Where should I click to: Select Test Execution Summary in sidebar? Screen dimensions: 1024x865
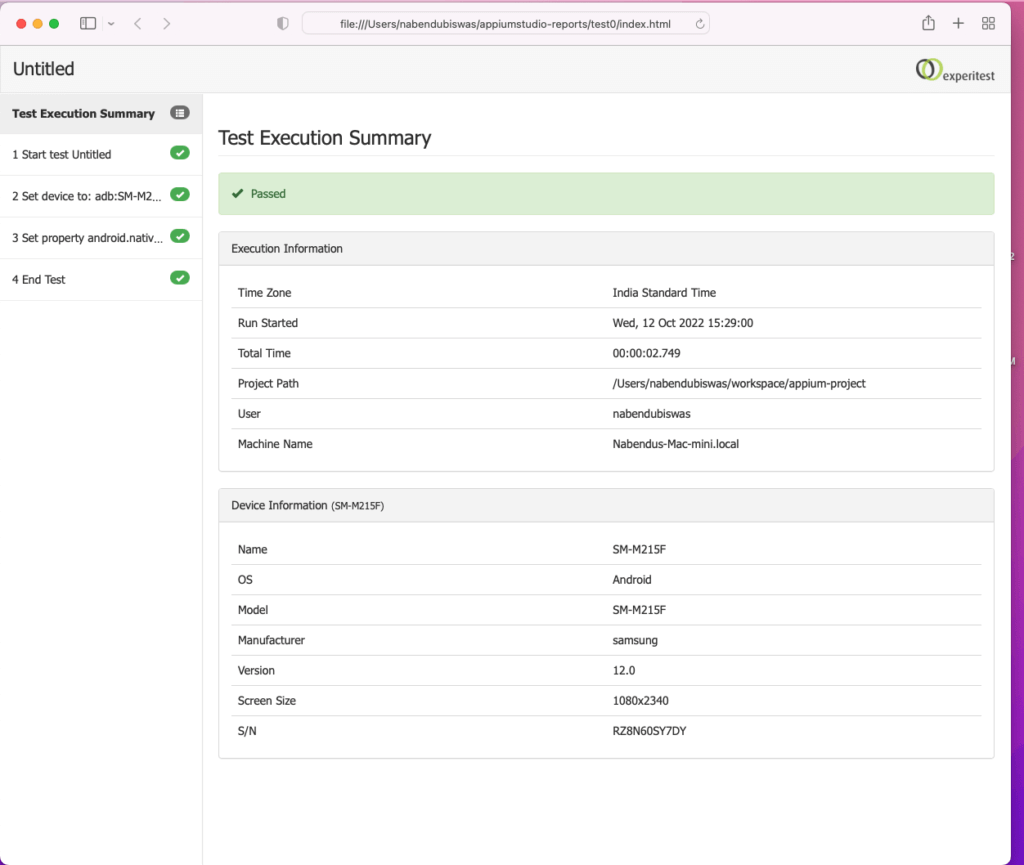(83, 114)
